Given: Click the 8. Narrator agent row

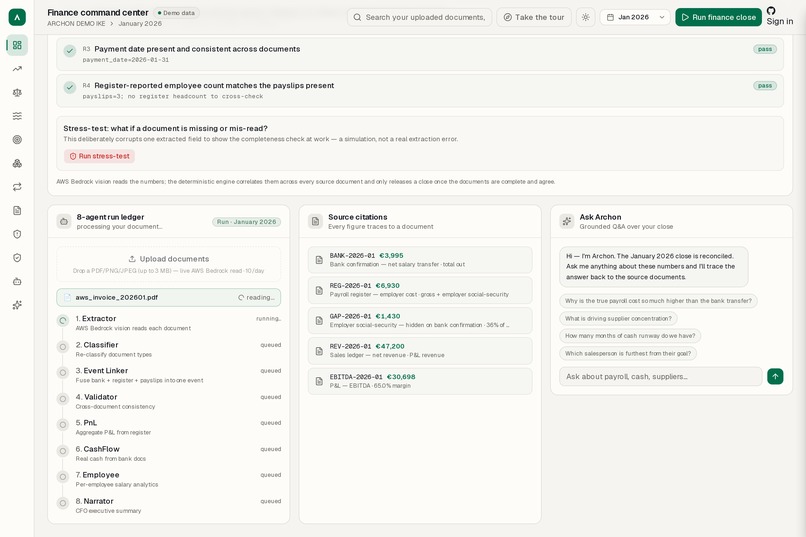Looking at the screenshot, I should click(x=169, y=505).
